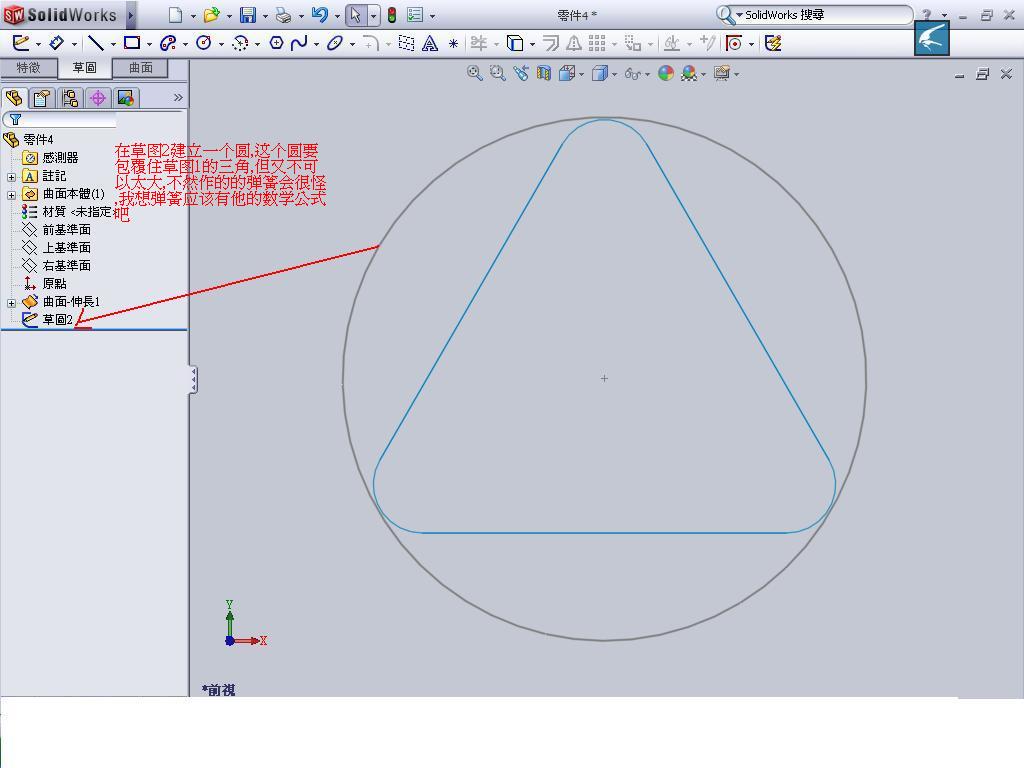
Task: Open the PropertyManager tab icon
Action: [x=42, y=98]
